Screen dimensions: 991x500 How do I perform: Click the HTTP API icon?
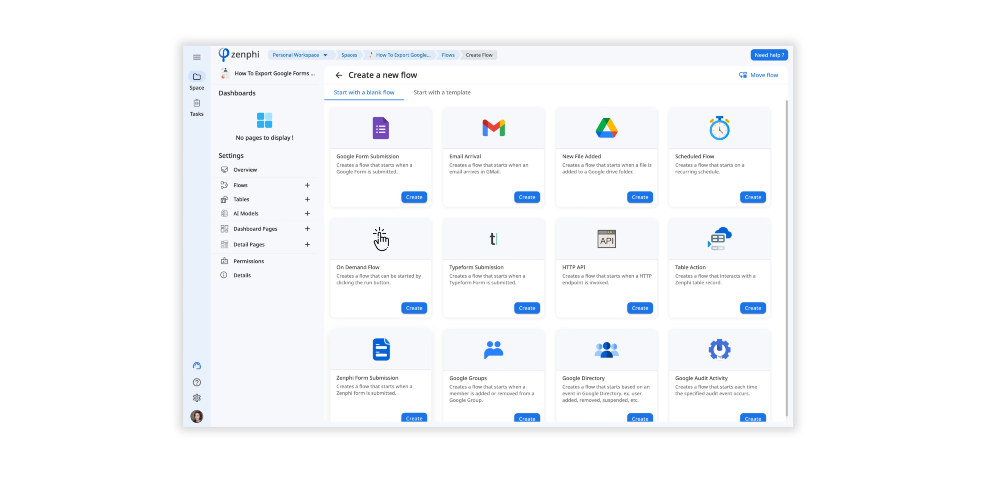pos(606,239)
